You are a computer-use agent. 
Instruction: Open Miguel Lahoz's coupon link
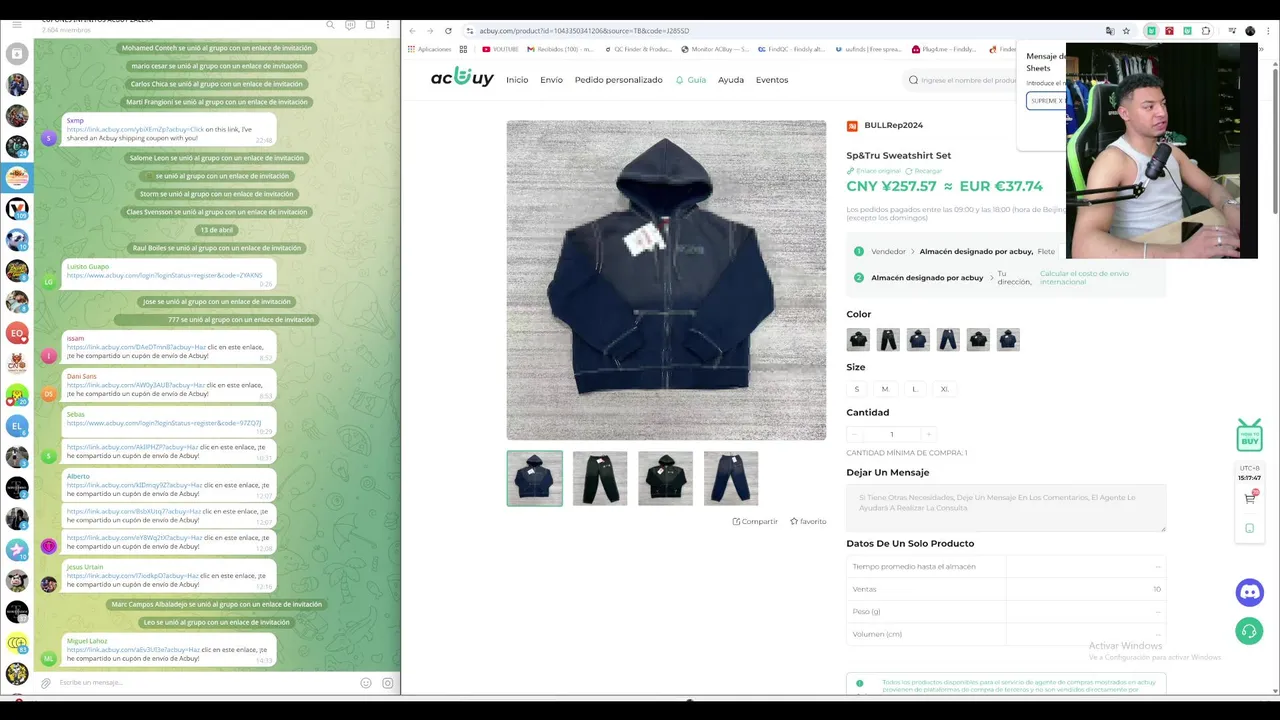[x=133, y=650]
